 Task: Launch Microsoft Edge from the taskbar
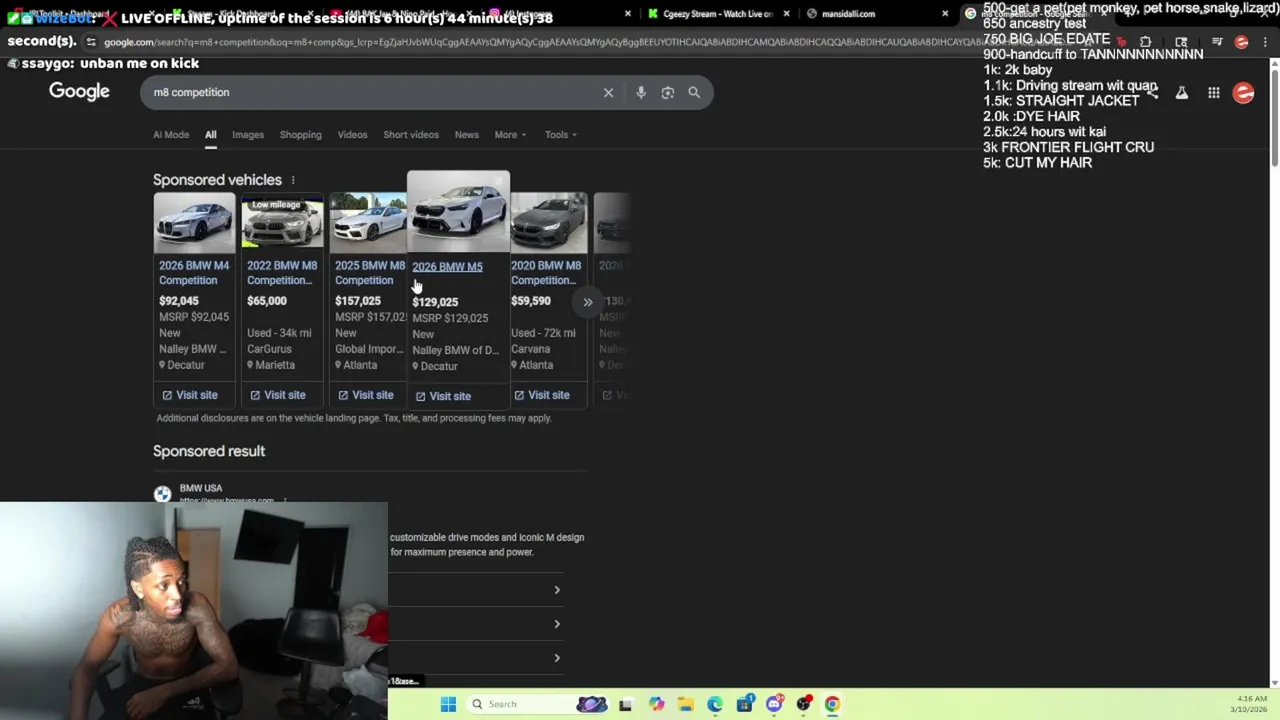click(715, 704)
